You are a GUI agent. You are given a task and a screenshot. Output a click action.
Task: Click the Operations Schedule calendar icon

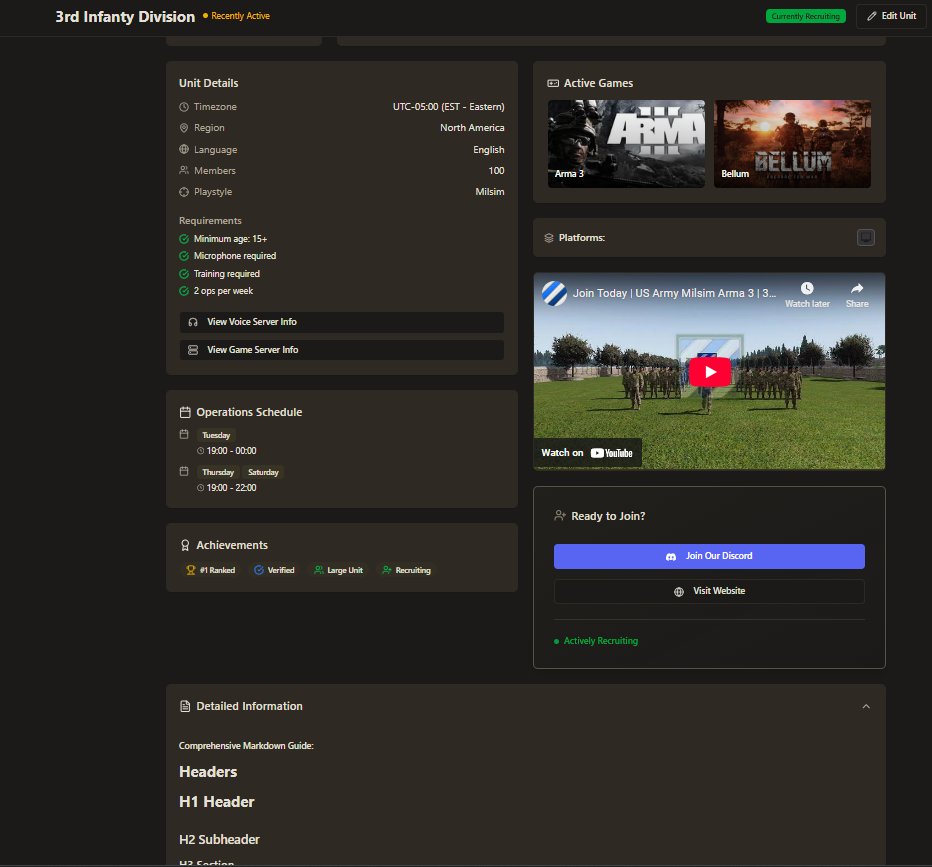[x=185, y=412]
